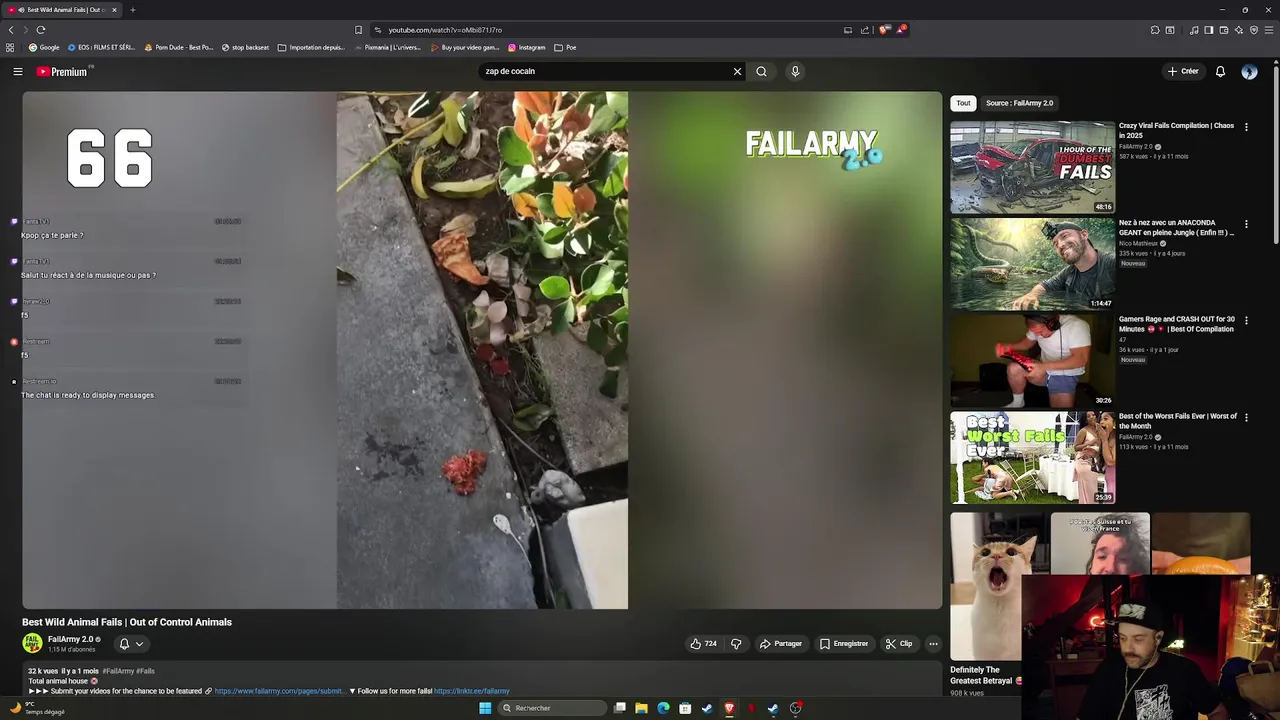Open Google bookmark
Viewport: 1280px width, 720px height.
[x=44, y=47]
